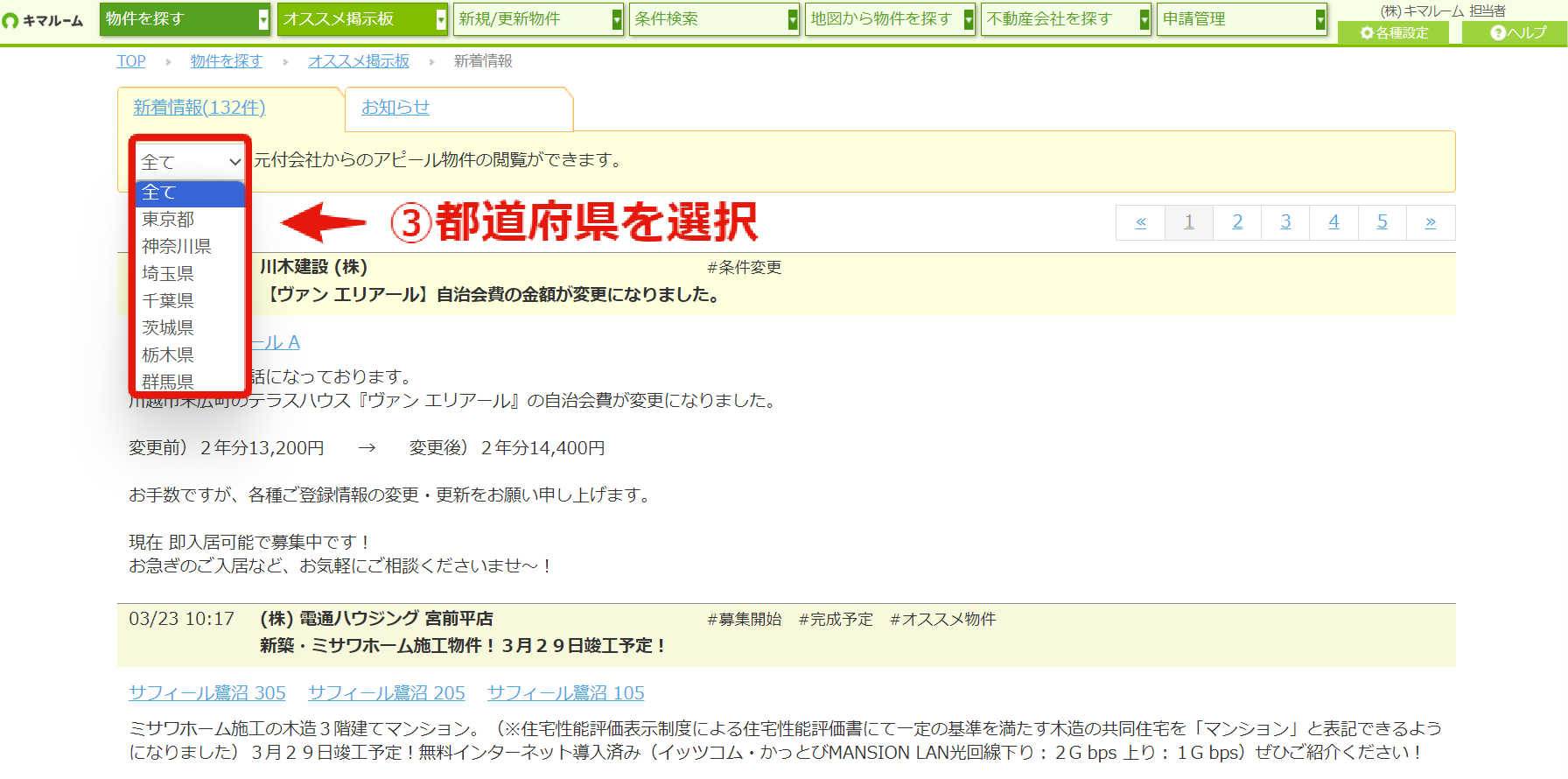The image size is (1568, 779).
Task: Expand the 条件検索 menu arrow
Action: pyautogui.click(x=793, y=19)
